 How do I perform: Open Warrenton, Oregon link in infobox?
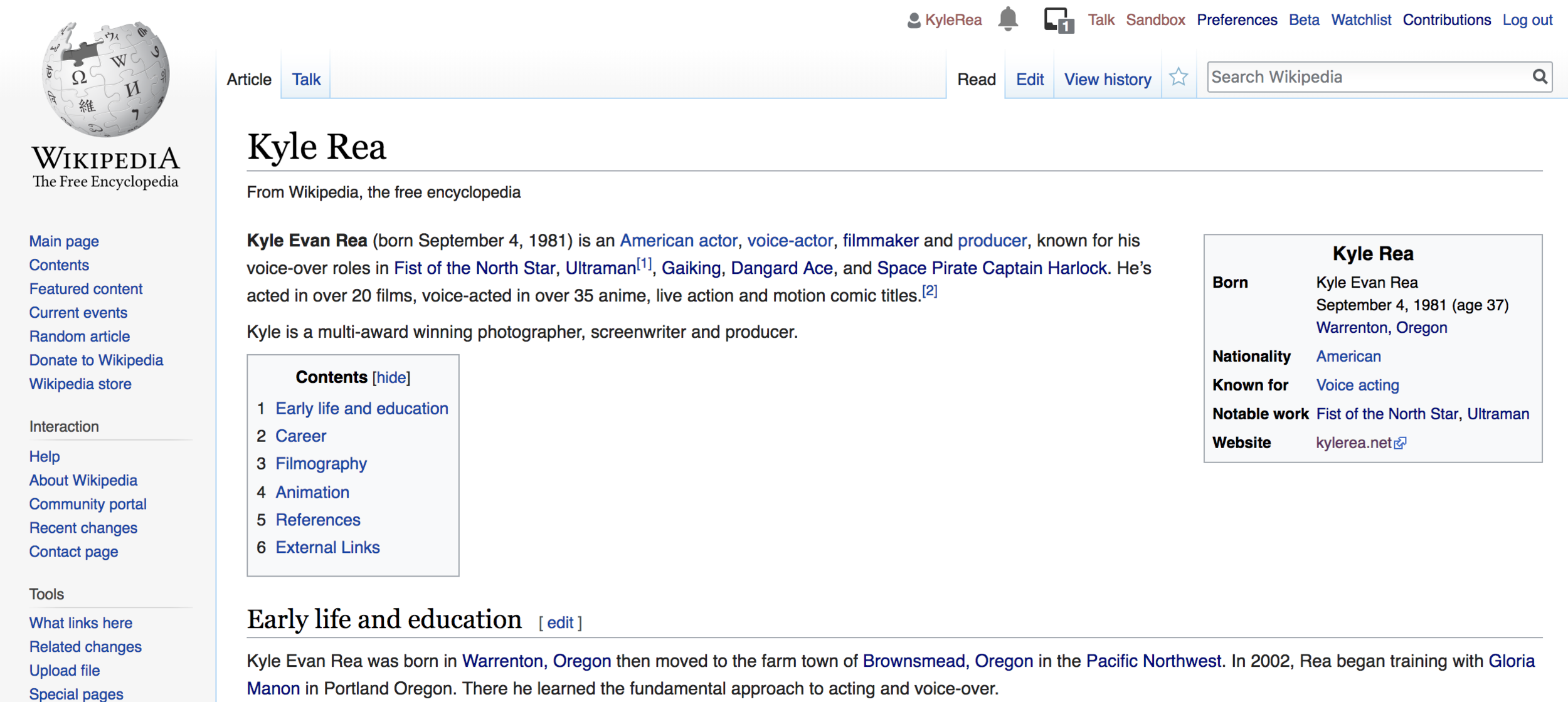pyautogui.click(x=1381, y=328)
